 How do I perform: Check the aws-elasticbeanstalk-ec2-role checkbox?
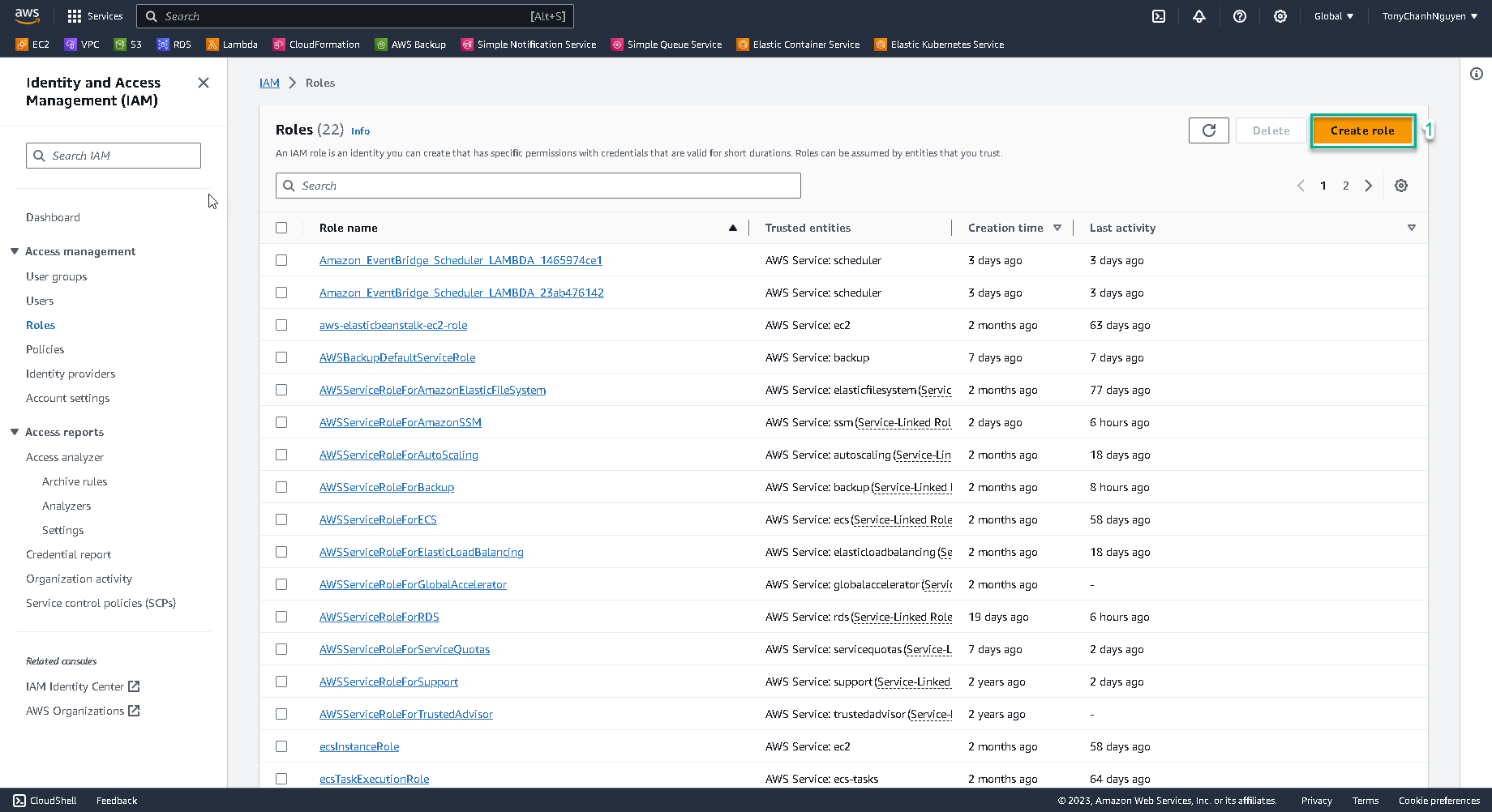[281, 325]
